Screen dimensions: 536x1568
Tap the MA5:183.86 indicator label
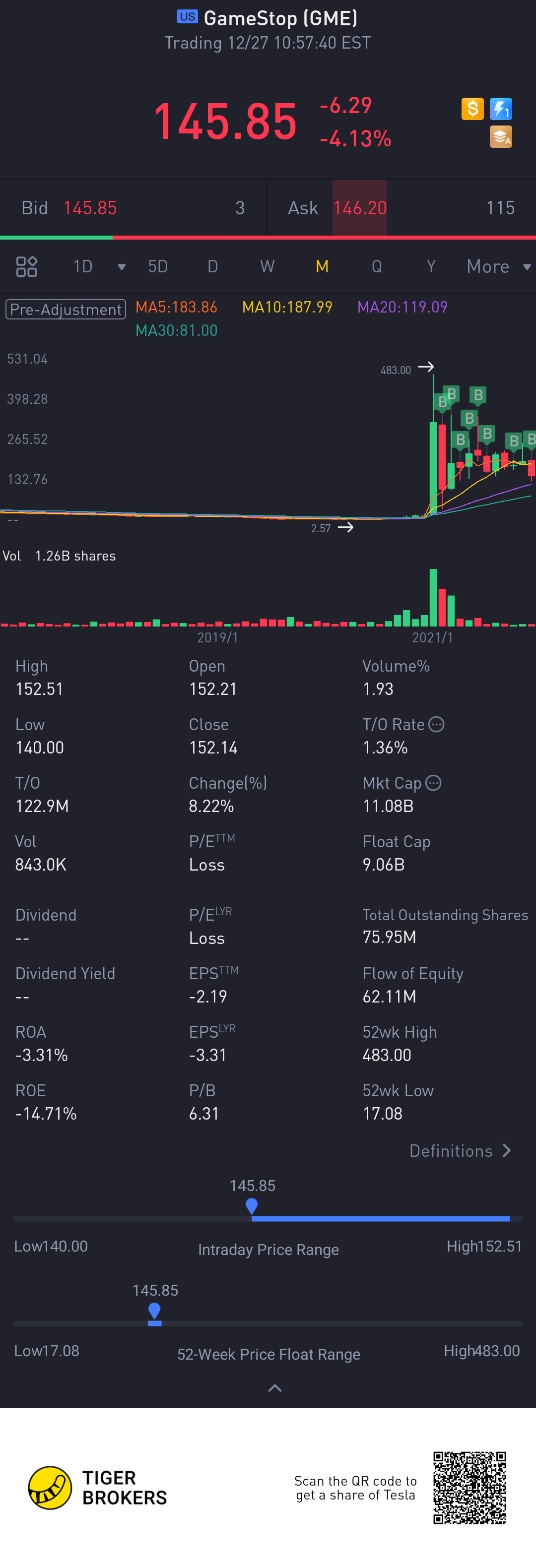176,307
